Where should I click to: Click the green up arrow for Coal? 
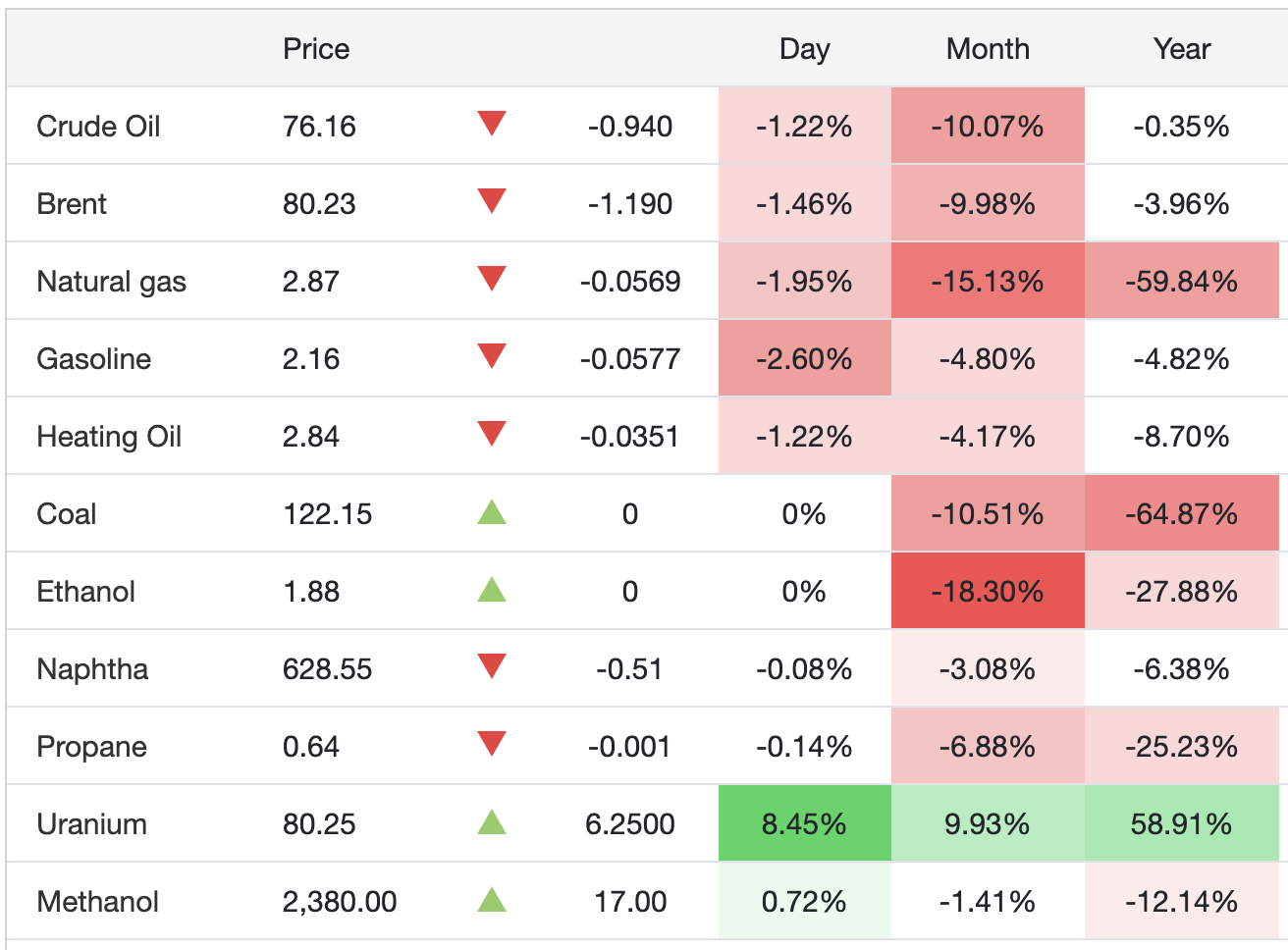(492, 511)
